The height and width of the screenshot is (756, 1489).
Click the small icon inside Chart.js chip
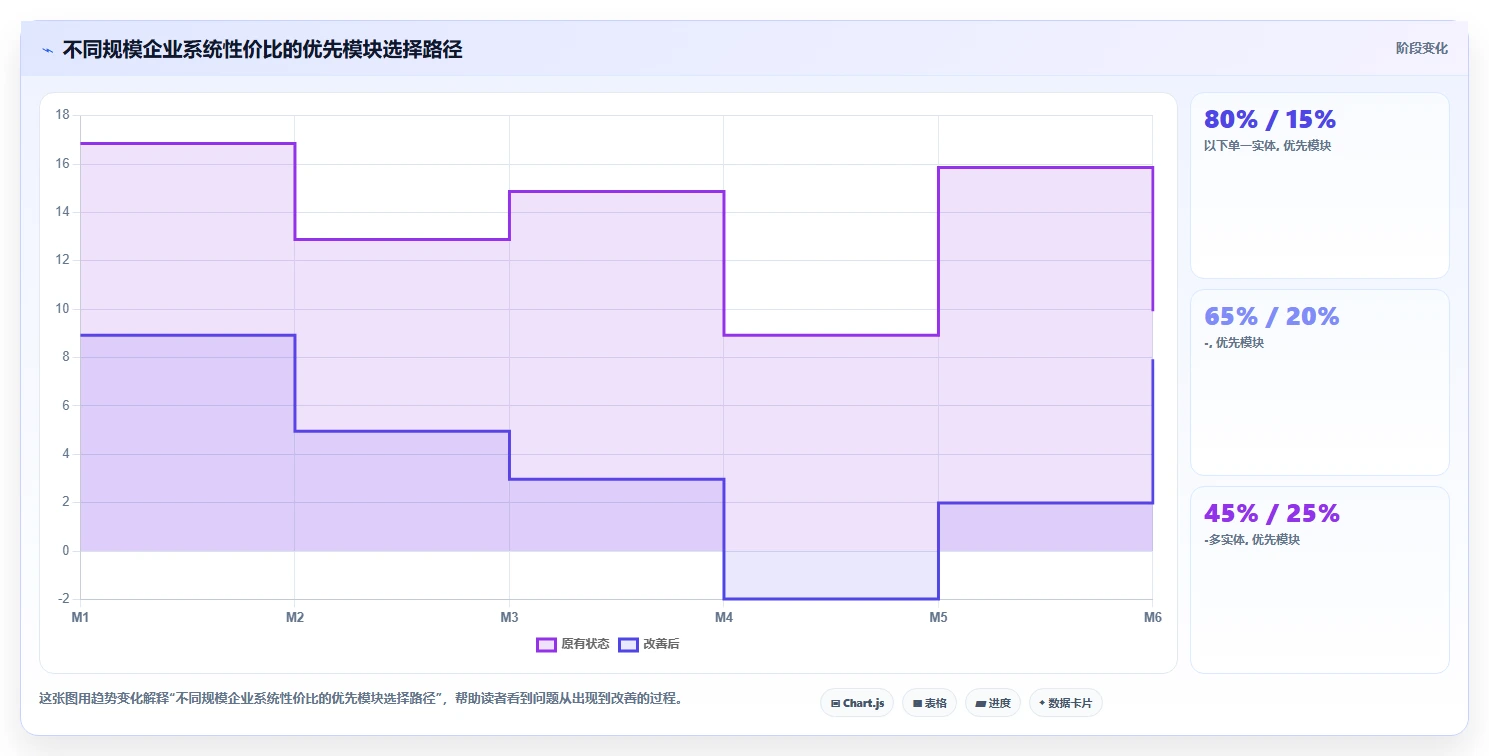point(835,704)
